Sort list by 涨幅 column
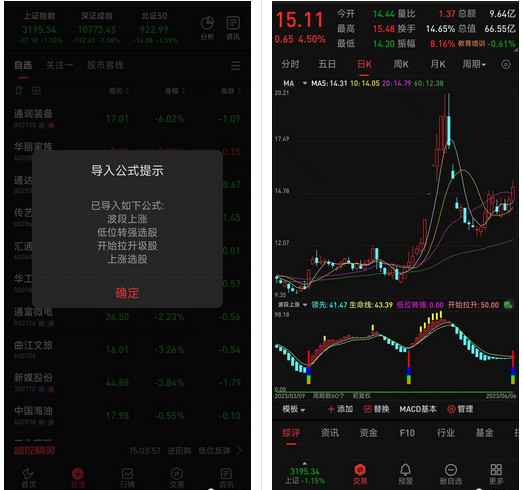 (x=175, y=91)
